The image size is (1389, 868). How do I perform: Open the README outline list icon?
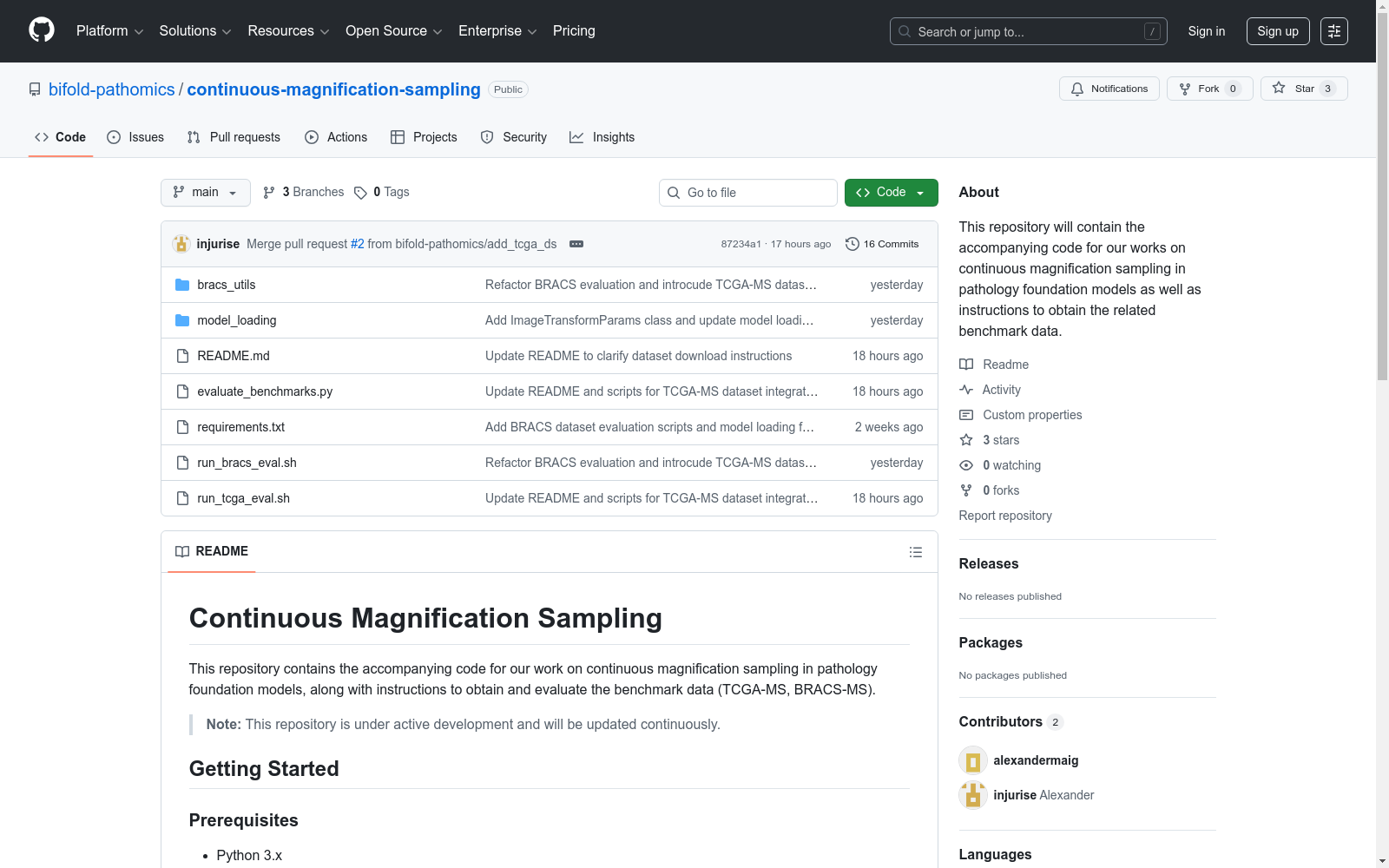[x=915, y=552]
